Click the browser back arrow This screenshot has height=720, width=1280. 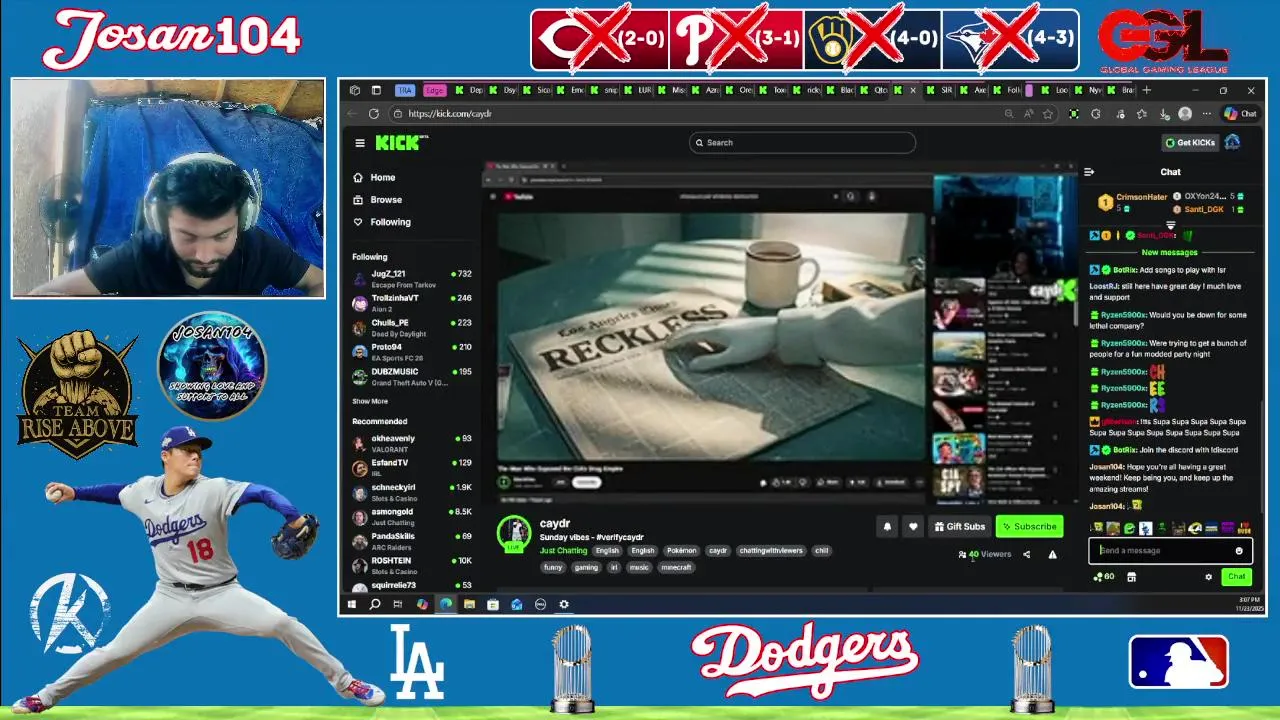353,114
